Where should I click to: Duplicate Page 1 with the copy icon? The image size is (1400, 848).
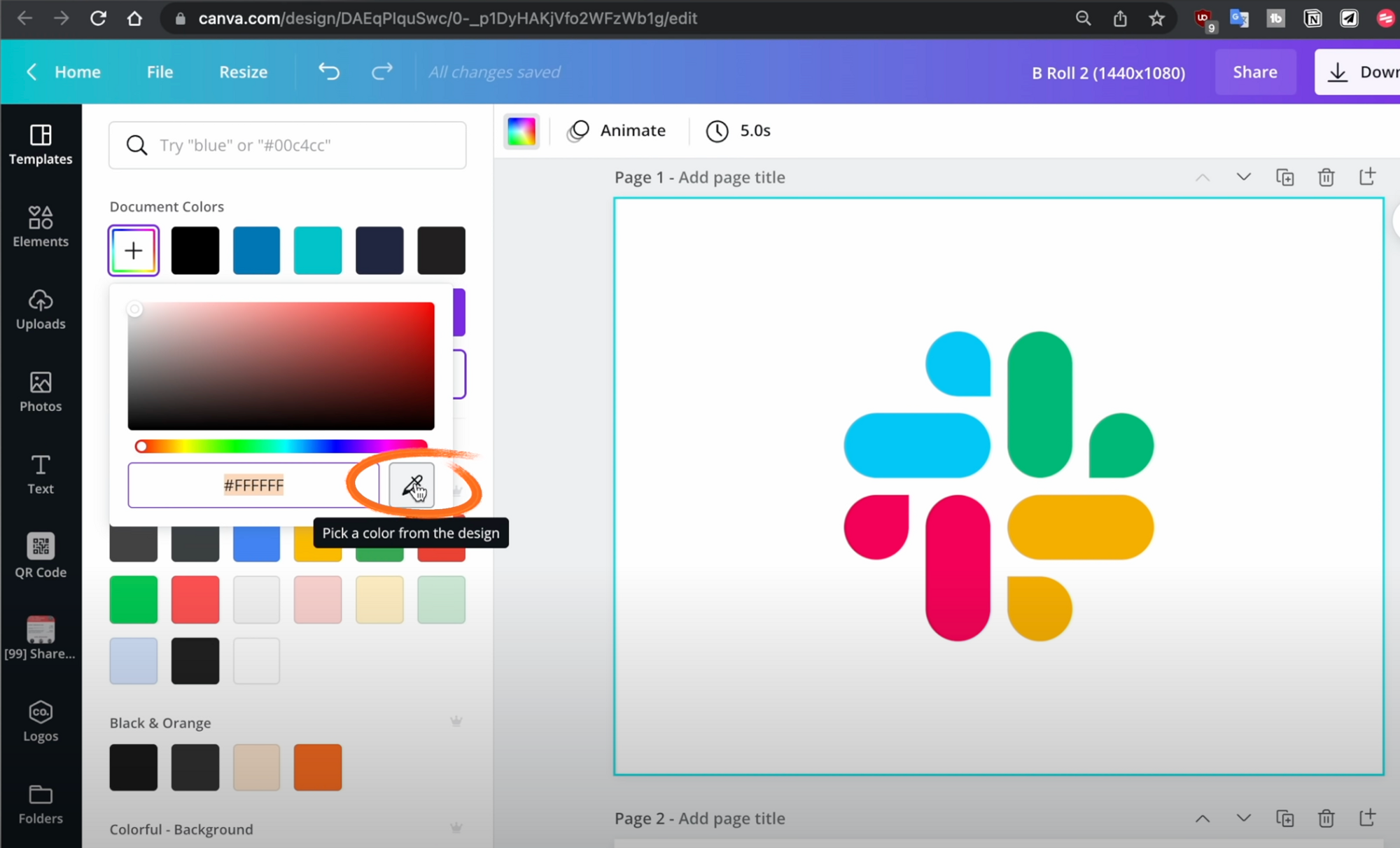(x=1284, y=177)
